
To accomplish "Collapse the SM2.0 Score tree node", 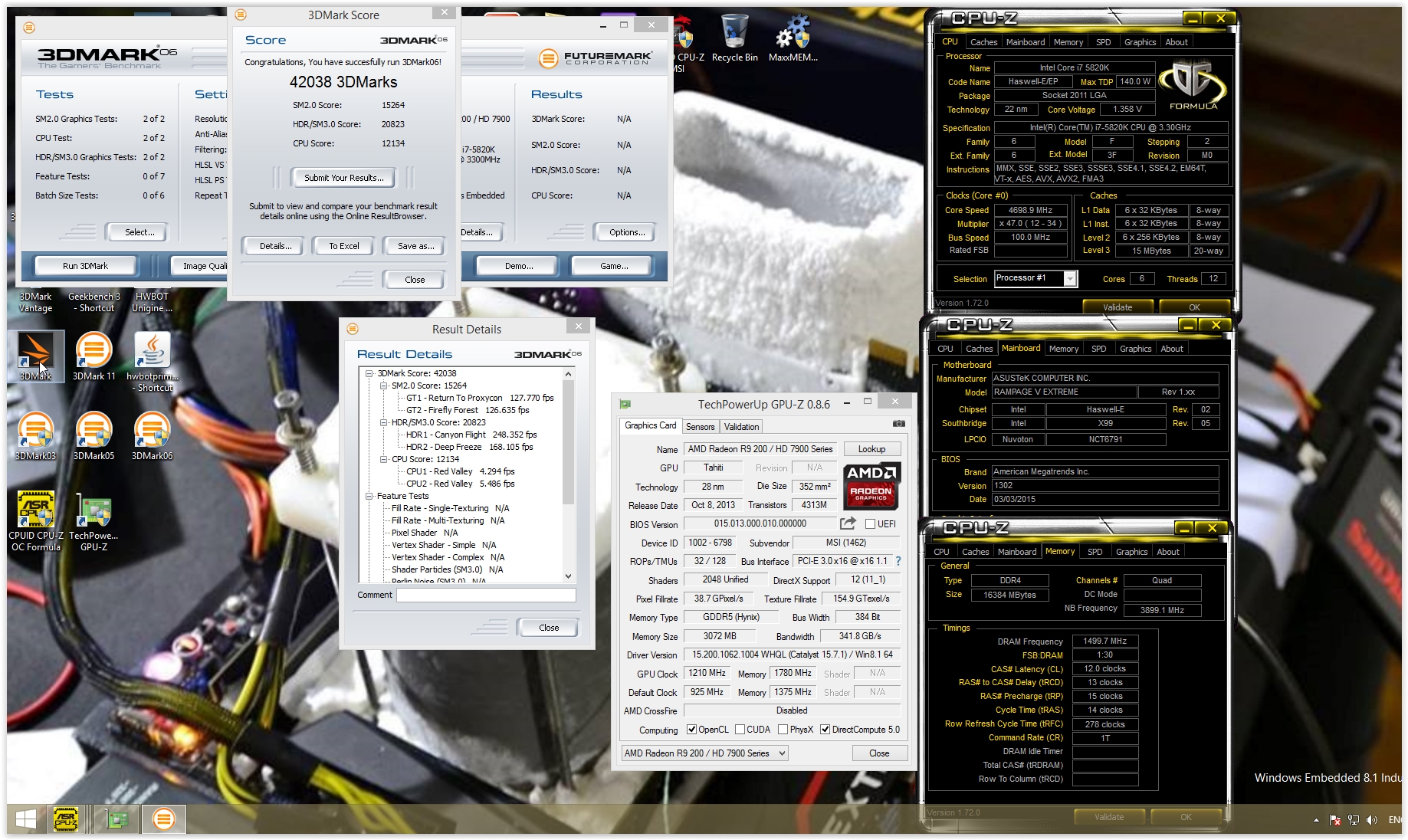I will coord(383,386).
